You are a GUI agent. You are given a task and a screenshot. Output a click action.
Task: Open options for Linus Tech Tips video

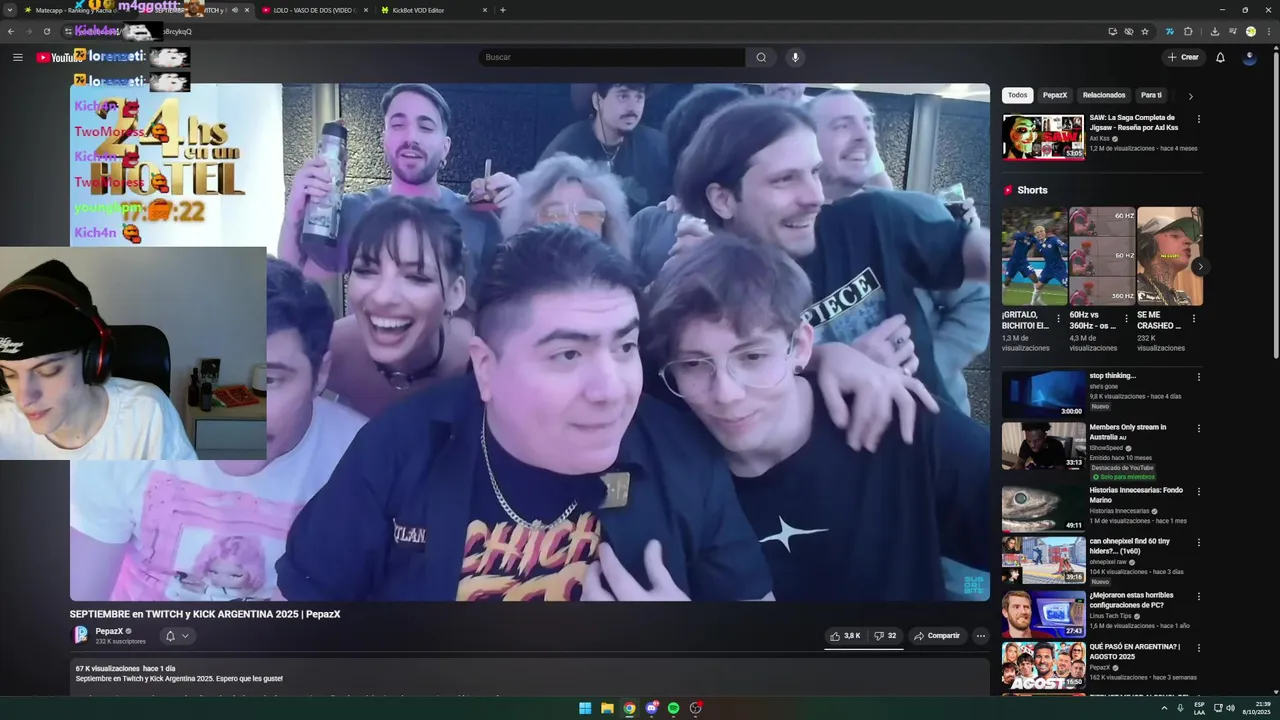pos(1199,597)
